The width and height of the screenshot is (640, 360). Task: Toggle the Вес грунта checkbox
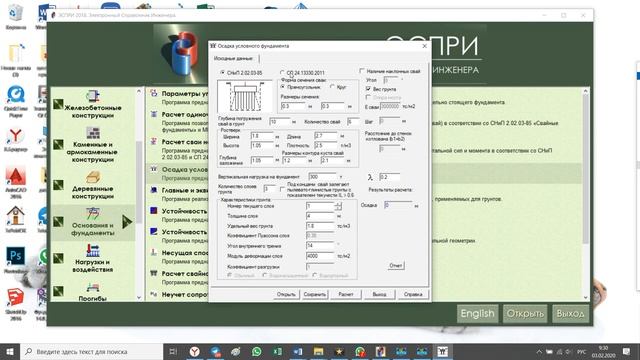(x=368, y=89)
